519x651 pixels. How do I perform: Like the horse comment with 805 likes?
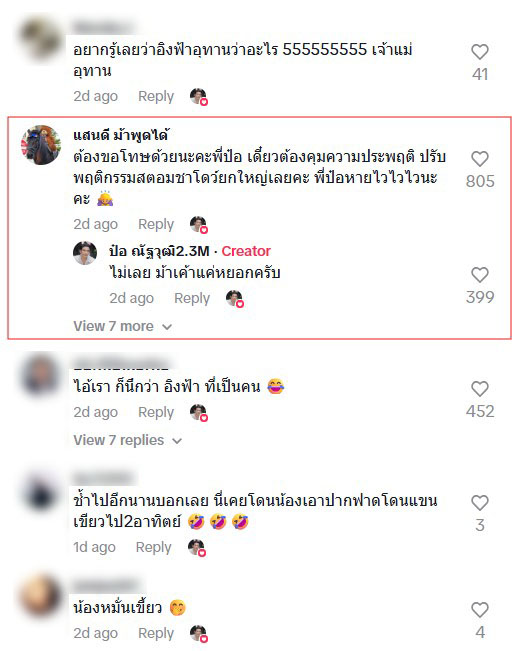pyautogui.click(x=480, y=159)
